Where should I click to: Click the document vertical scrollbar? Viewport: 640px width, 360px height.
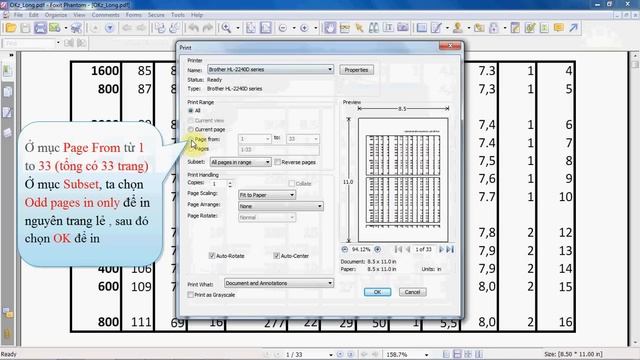point(634,198)
